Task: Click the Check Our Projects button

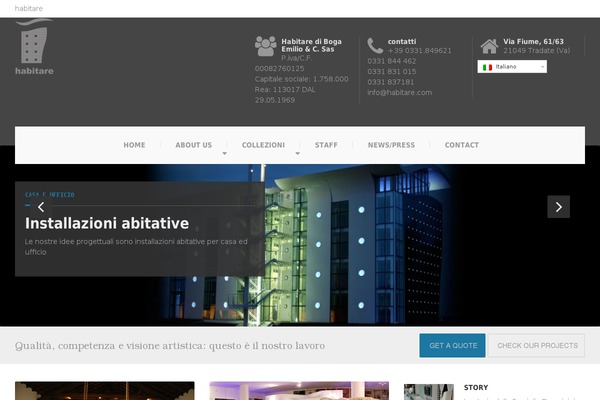Action: click(537, 346)
